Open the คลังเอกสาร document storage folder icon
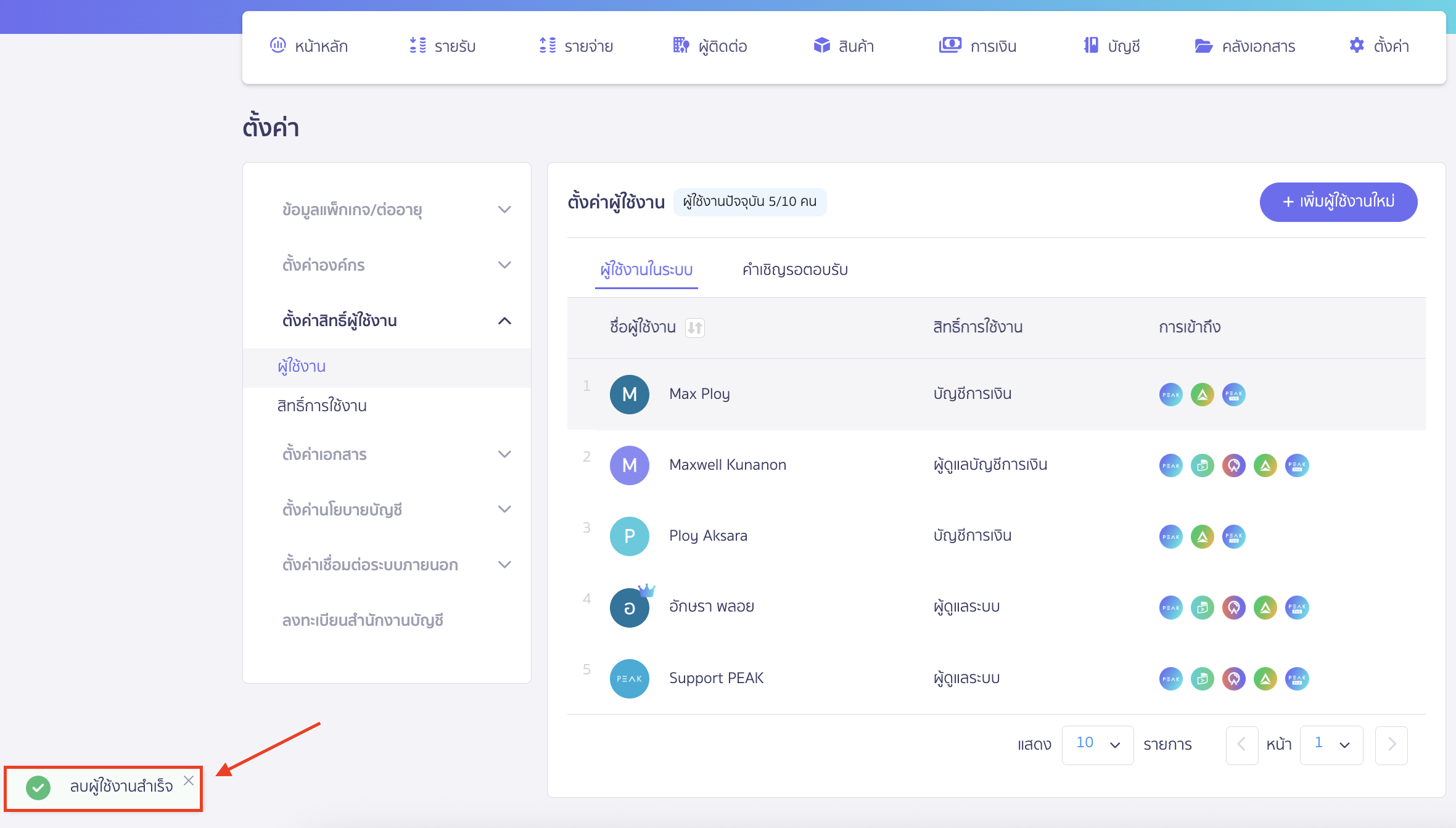This screenshot has width=1456, height=828. [x=1203, y=46]
